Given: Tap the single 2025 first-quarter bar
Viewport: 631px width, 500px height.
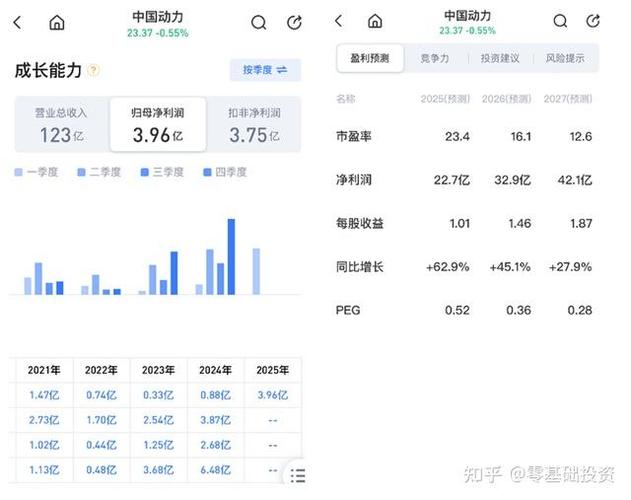Looking at the screenshot, I should (x=256, y=271).
